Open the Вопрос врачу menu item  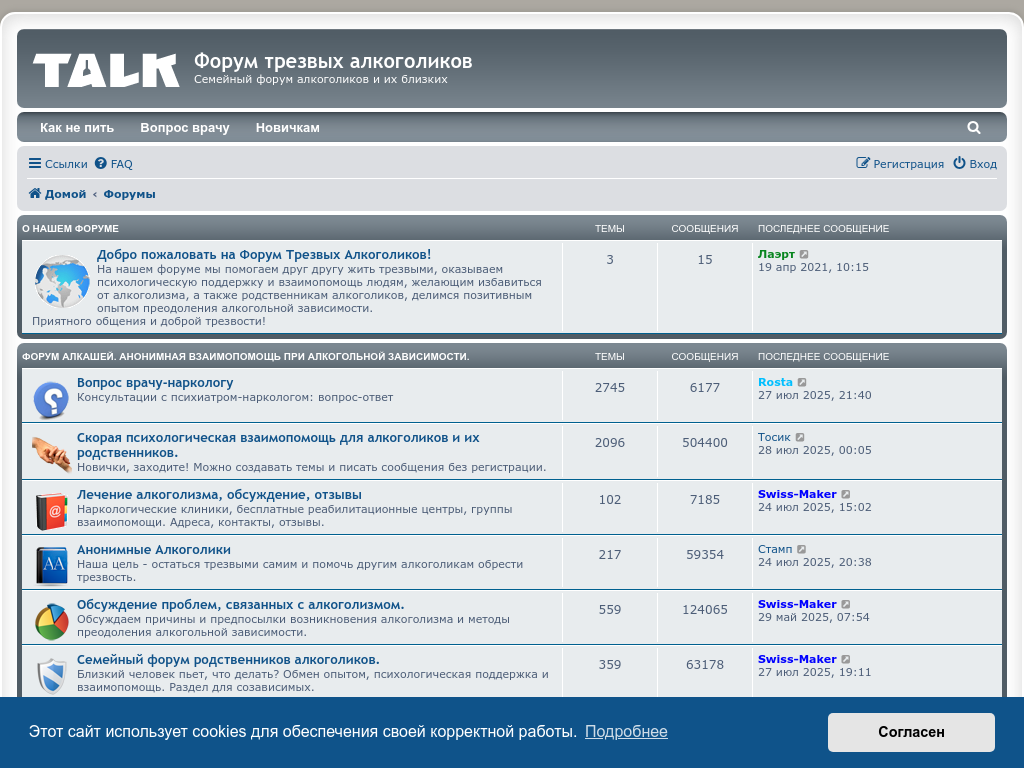tap(185, 128)
